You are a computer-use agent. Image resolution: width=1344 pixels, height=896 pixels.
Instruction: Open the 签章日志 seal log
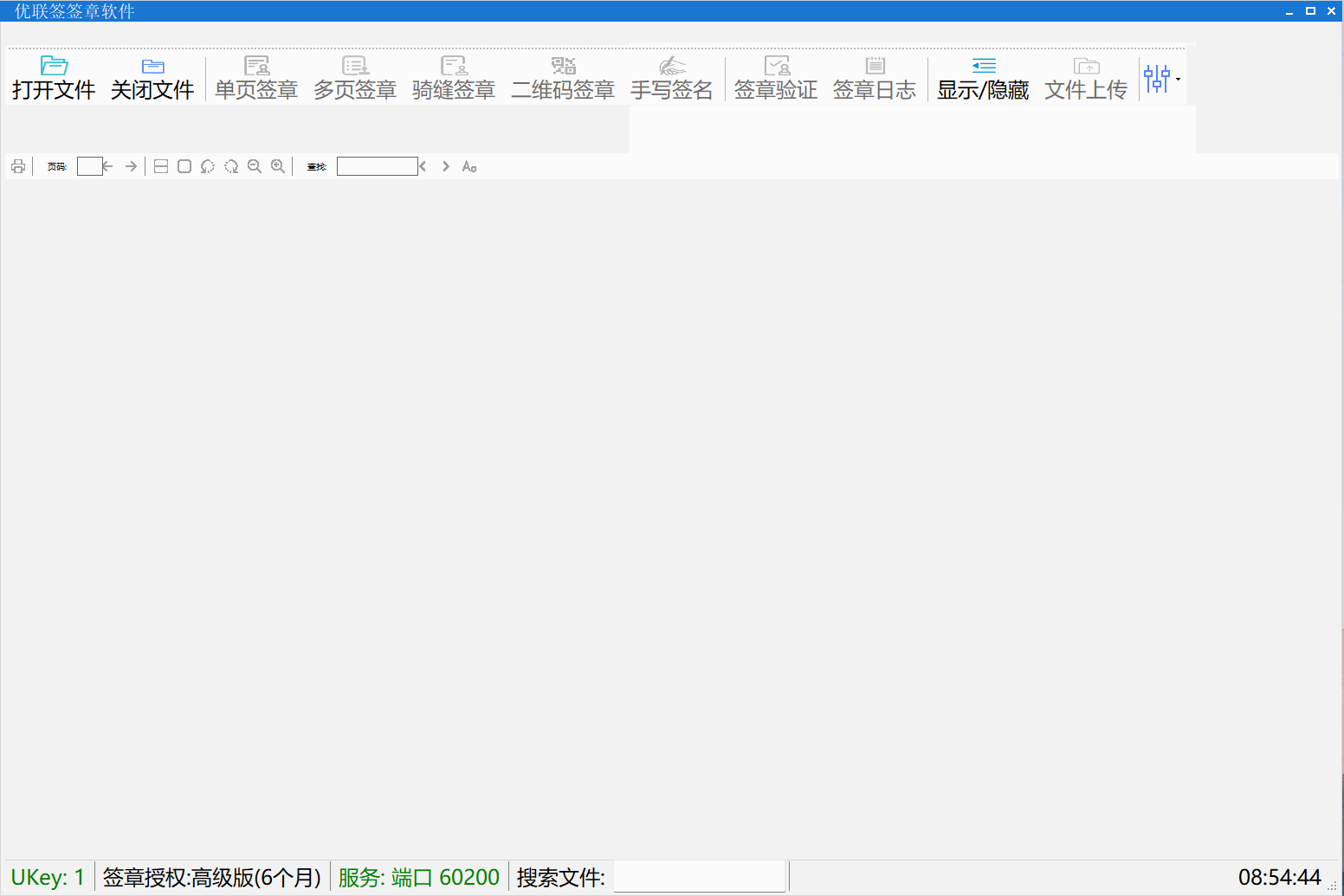pos(875,79)
